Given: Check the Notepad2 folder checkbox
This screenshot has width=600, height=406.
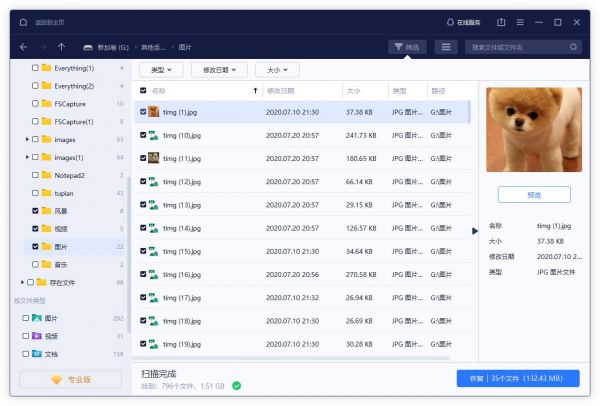Looking at the screenshot, I should (36, 175).
